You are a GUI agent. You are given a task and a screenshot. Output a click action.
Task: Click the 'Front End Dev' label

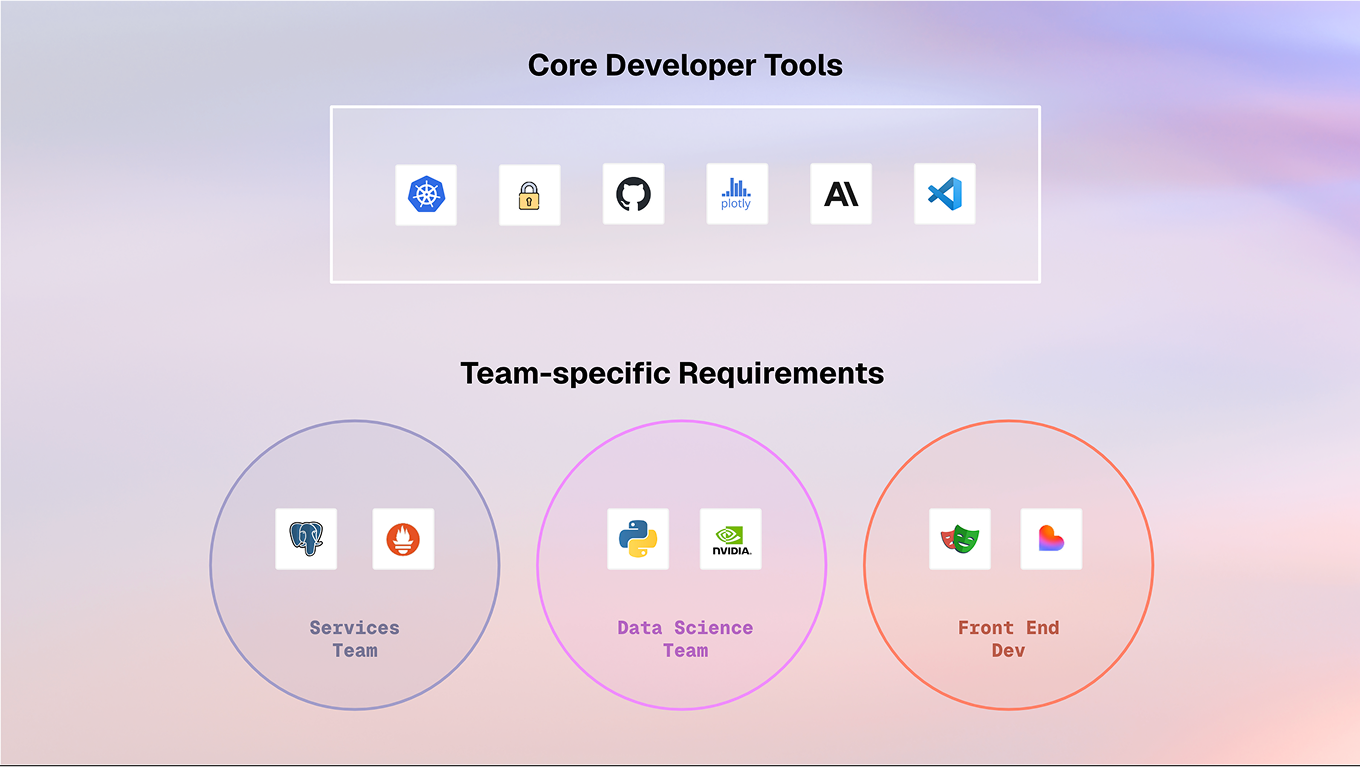pyautogui.click(x=1008, y=639)
